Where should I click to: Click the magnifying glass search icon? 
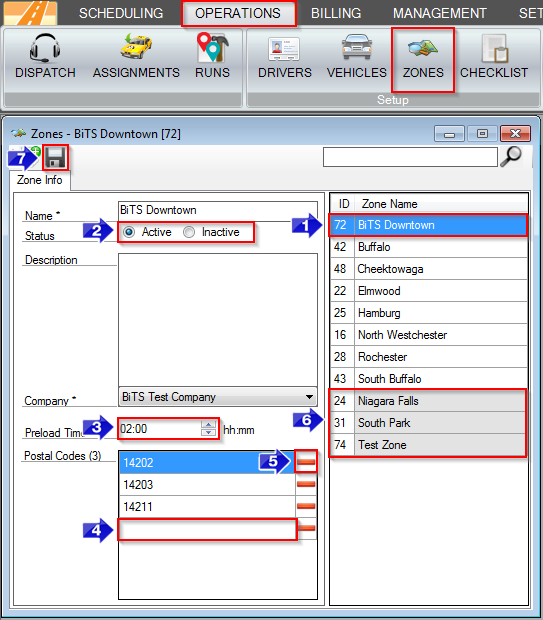point(511,157)
